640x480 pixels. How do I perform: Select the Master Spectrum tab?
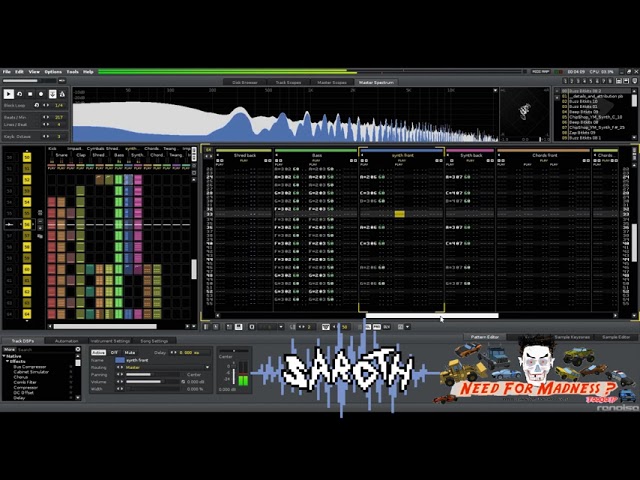(376, 82)
